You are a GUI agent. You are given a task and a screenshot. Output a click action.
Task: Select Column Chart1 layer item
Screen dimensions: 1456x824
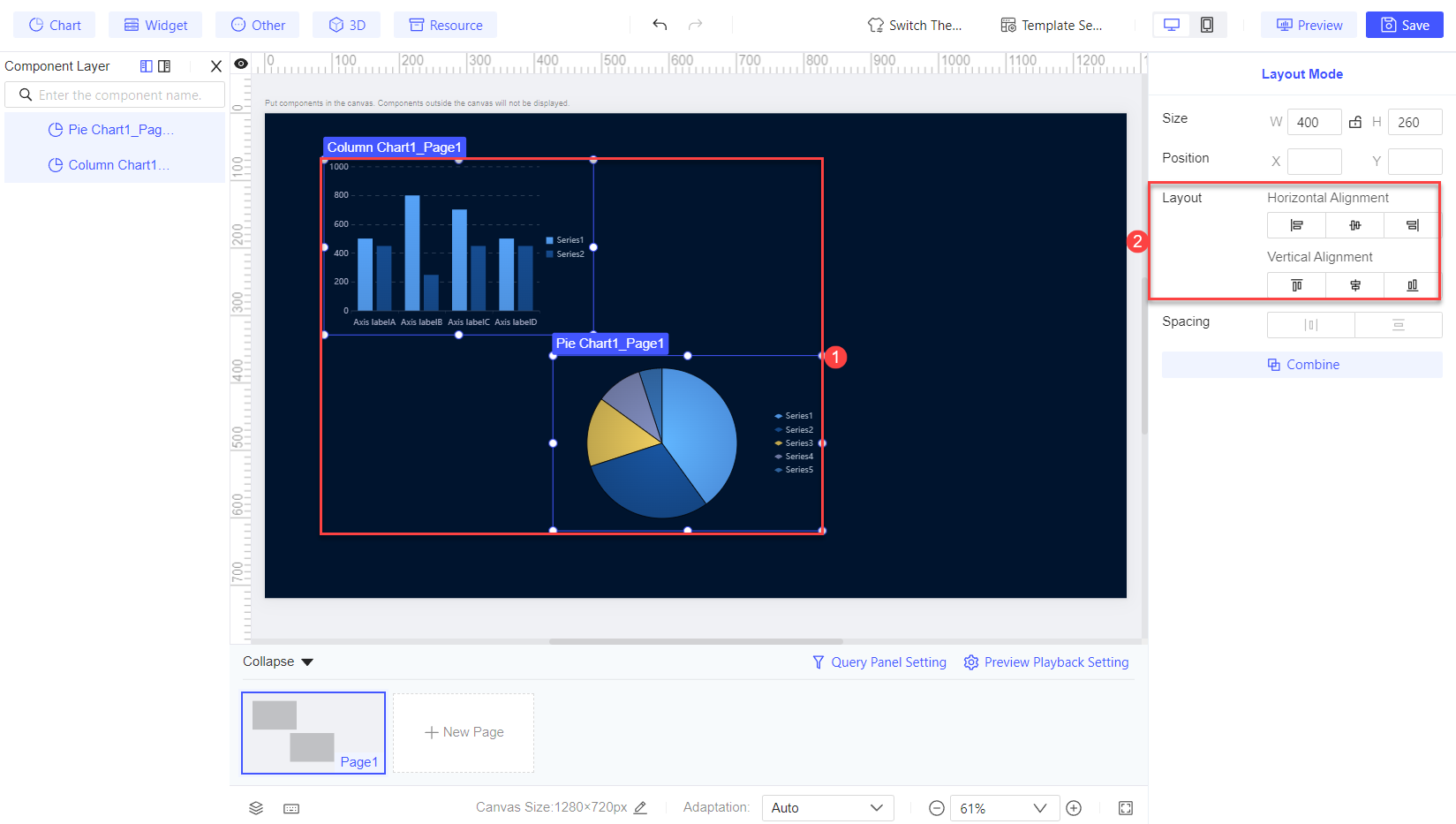(115, 165)
